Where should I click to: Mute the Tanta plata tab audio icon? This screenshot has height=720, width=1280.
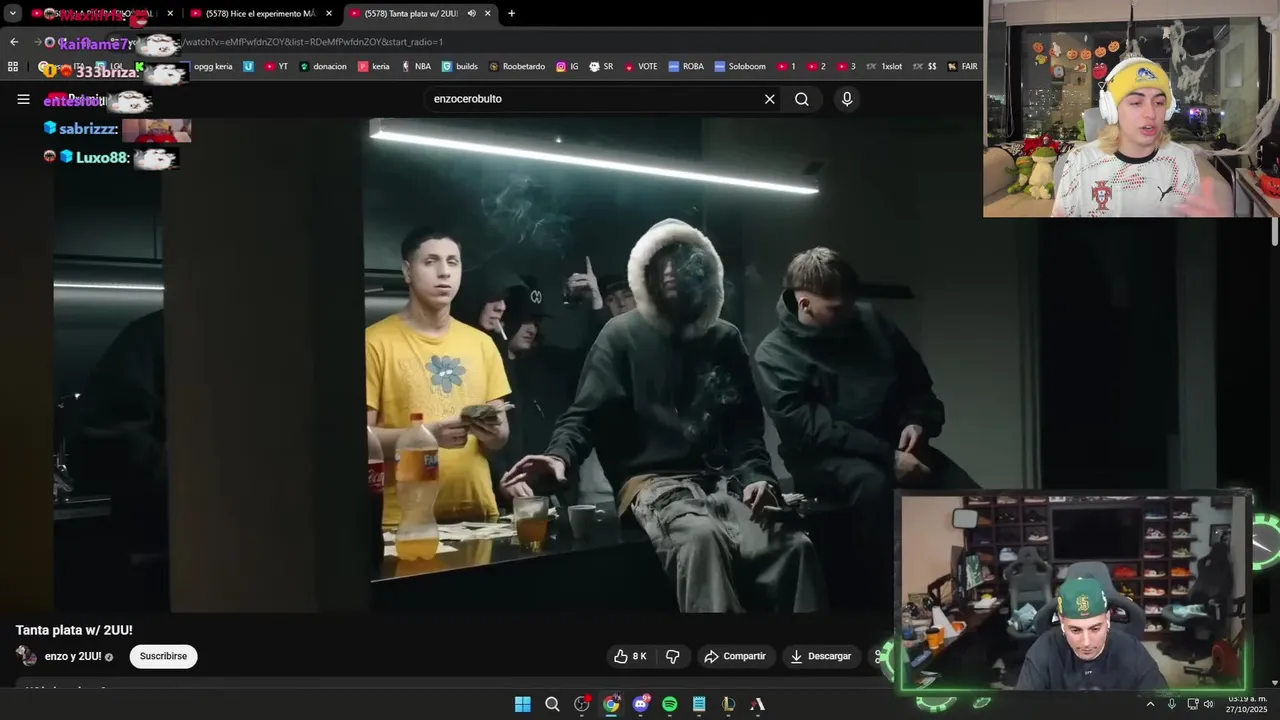[471, 13]
